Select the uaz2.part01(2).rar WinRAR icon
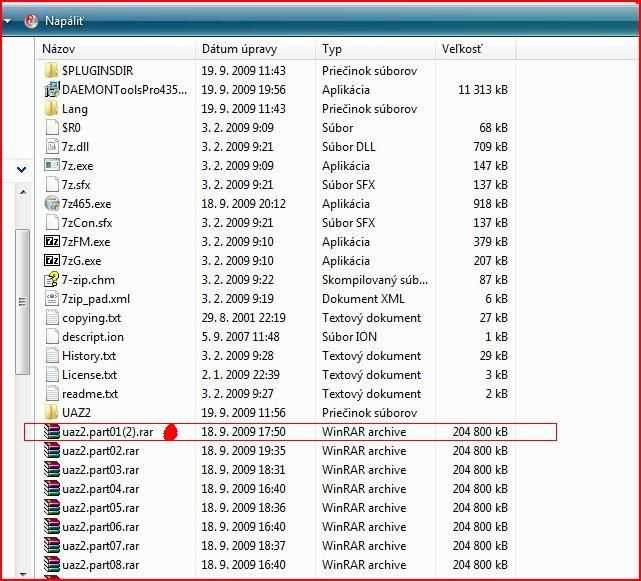Screen dimensions: 641x581 click(52, 432)
